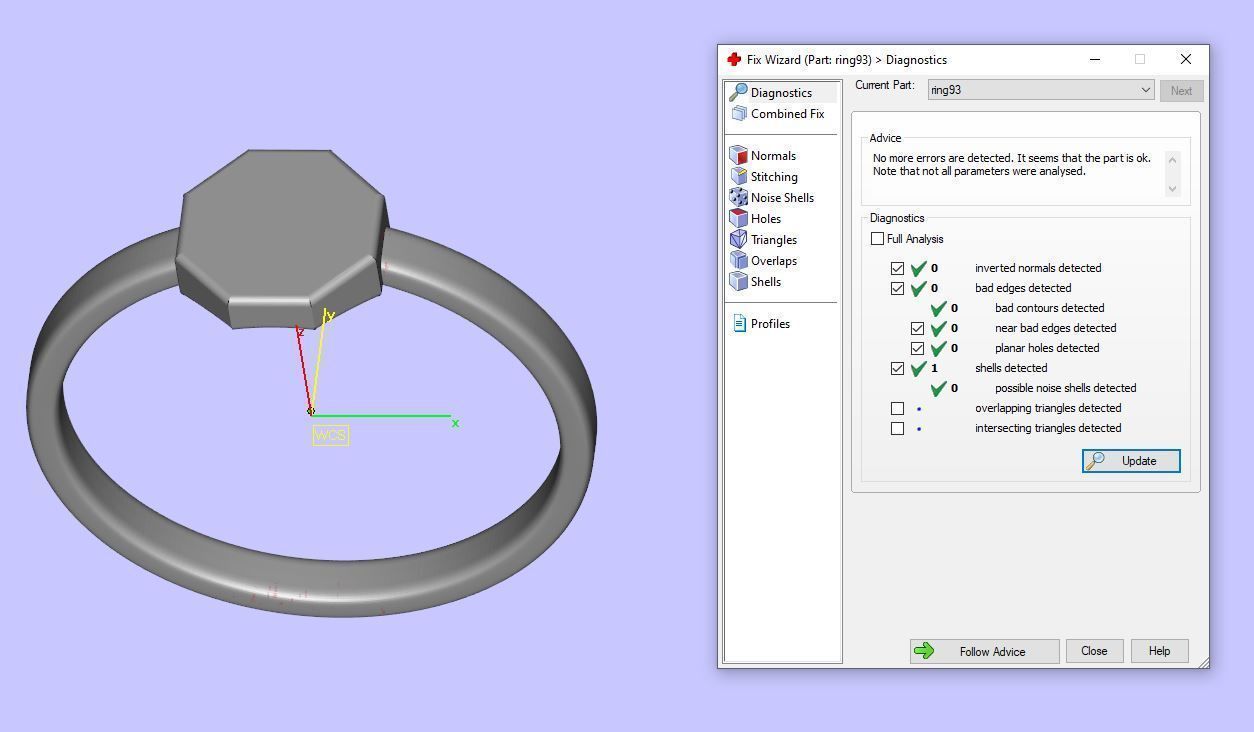This screenshot has width=1254, height=732.
Task: Click green checkmark beside inverted normals
Action: pyautogui.click(x=919, y=268)
